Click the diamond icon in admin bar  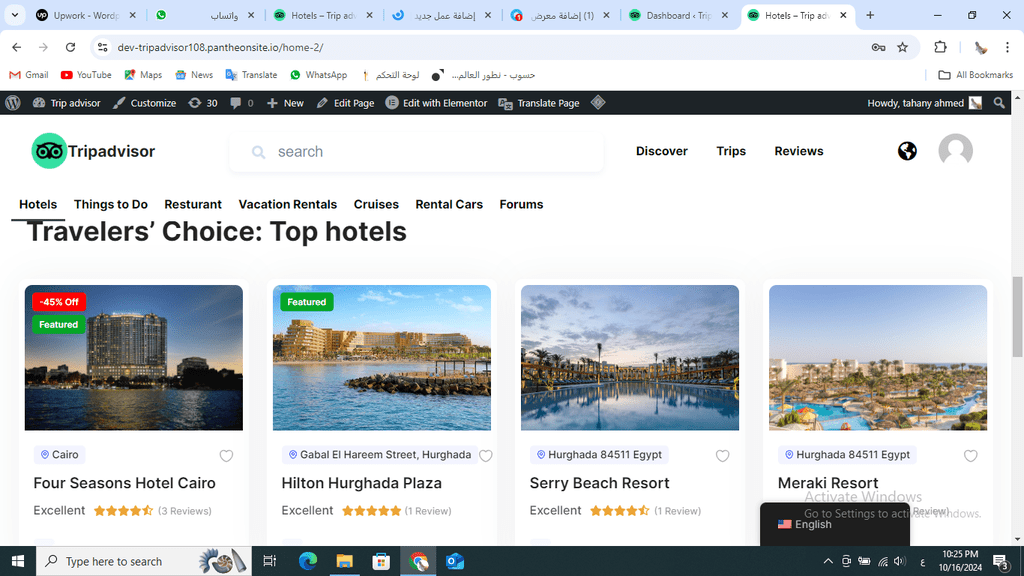point(598,103)
